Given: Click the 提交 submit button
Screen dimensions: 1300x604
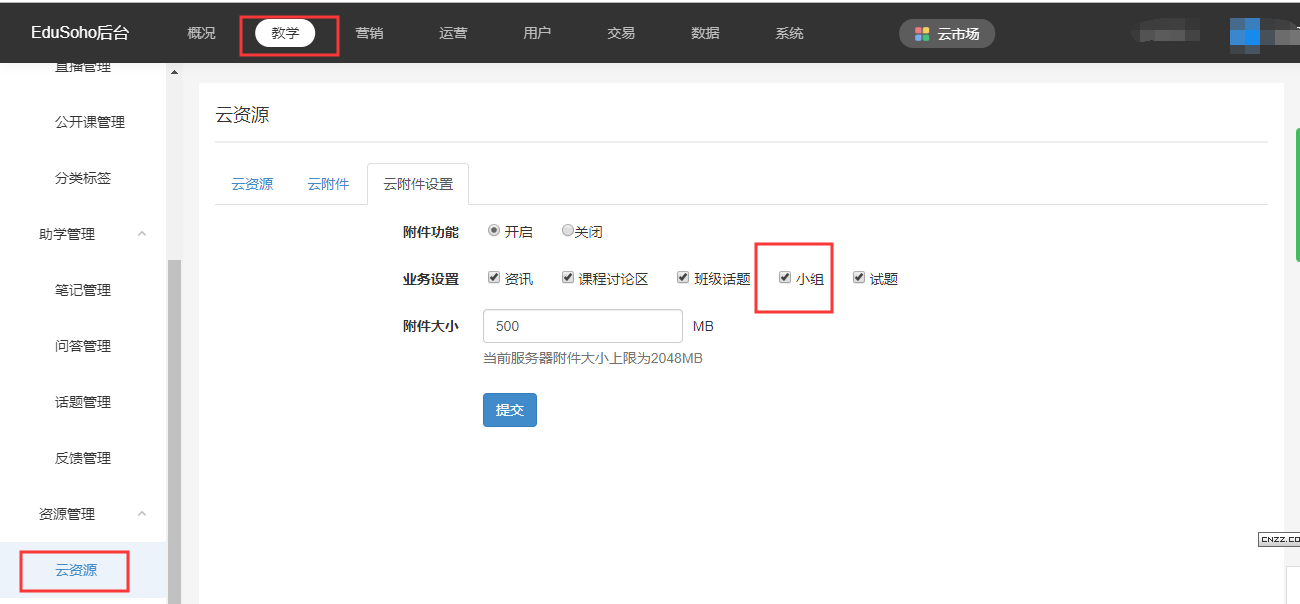Looking at the screenshot, I should 510,410.
